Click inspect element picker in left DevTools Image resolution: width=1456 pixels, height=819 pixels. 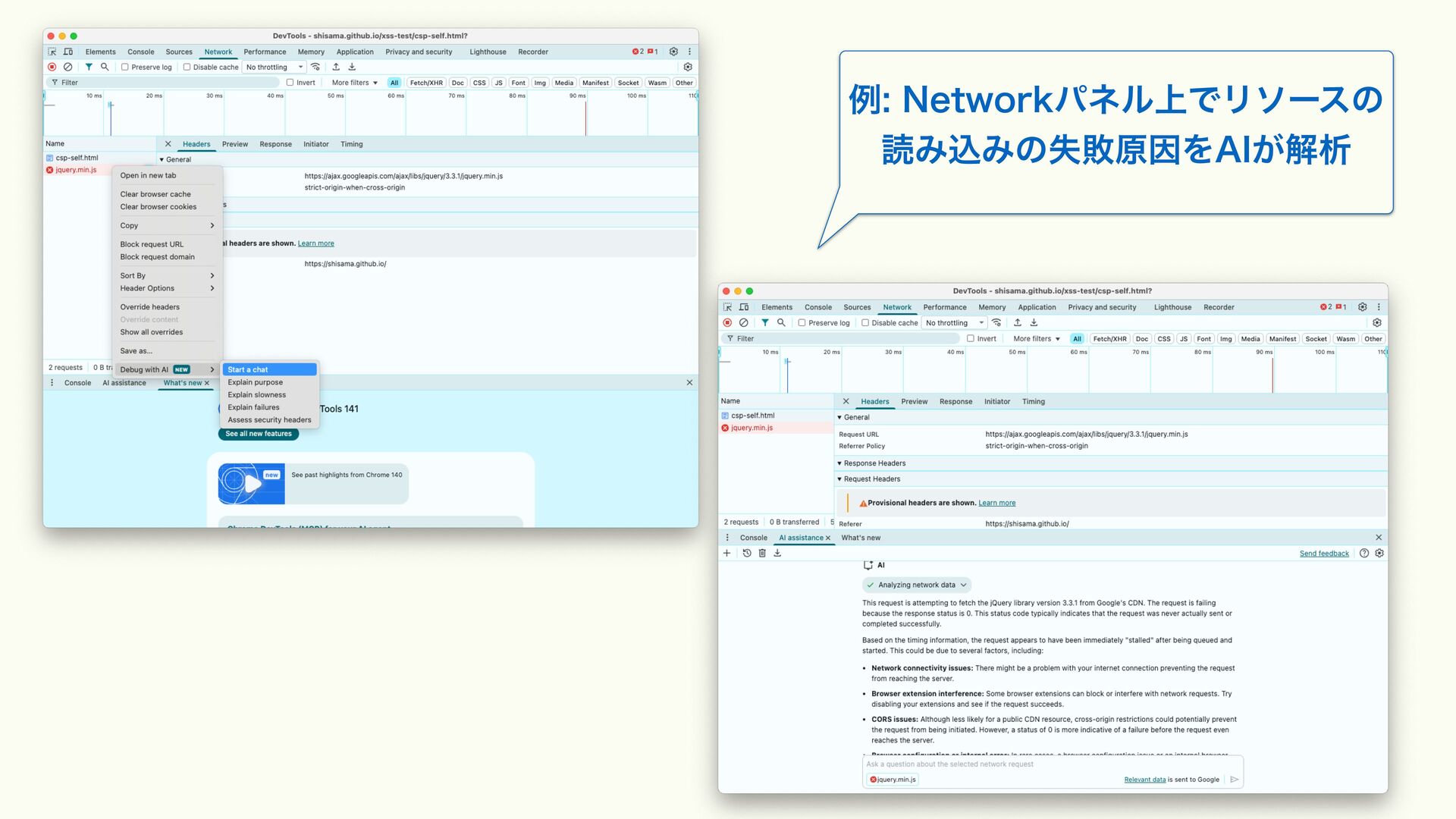[x=52, y=52]
